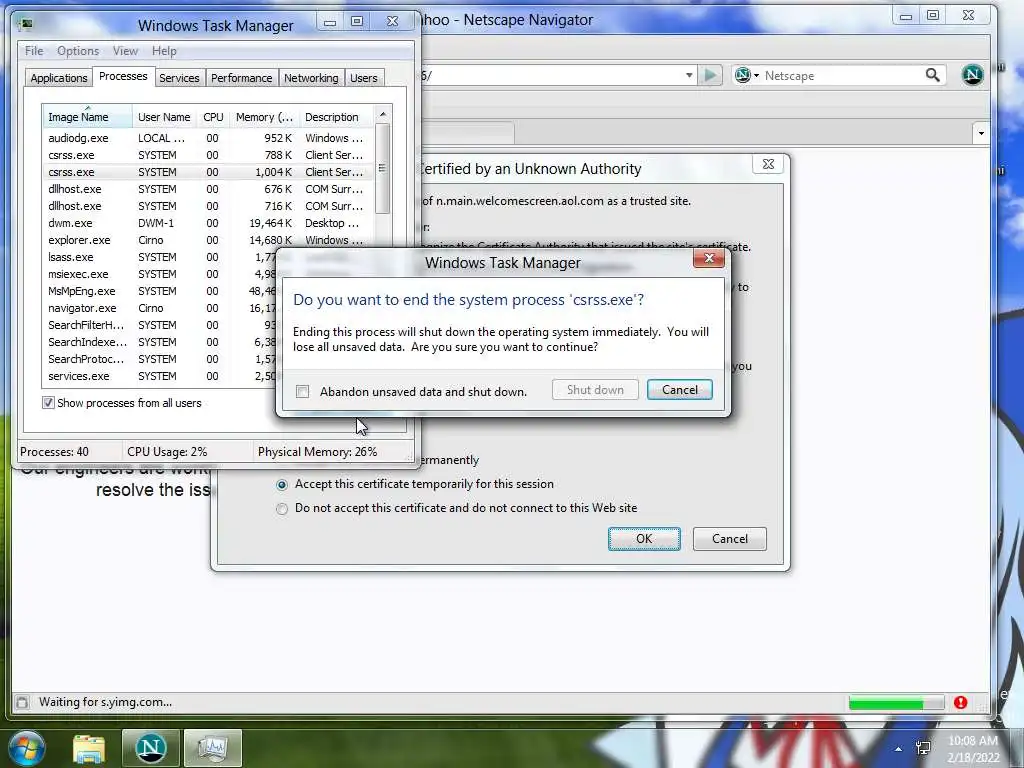Click the disabled Shut down button
The width and height of the screenshot is (1024, 768).
pos(595,390)
